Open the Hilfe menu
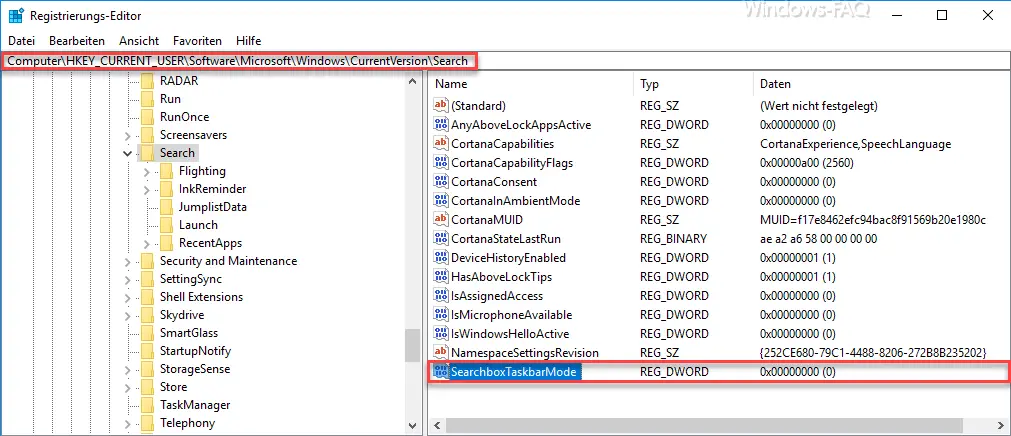The image size is (1011, 436). point(248,41)
